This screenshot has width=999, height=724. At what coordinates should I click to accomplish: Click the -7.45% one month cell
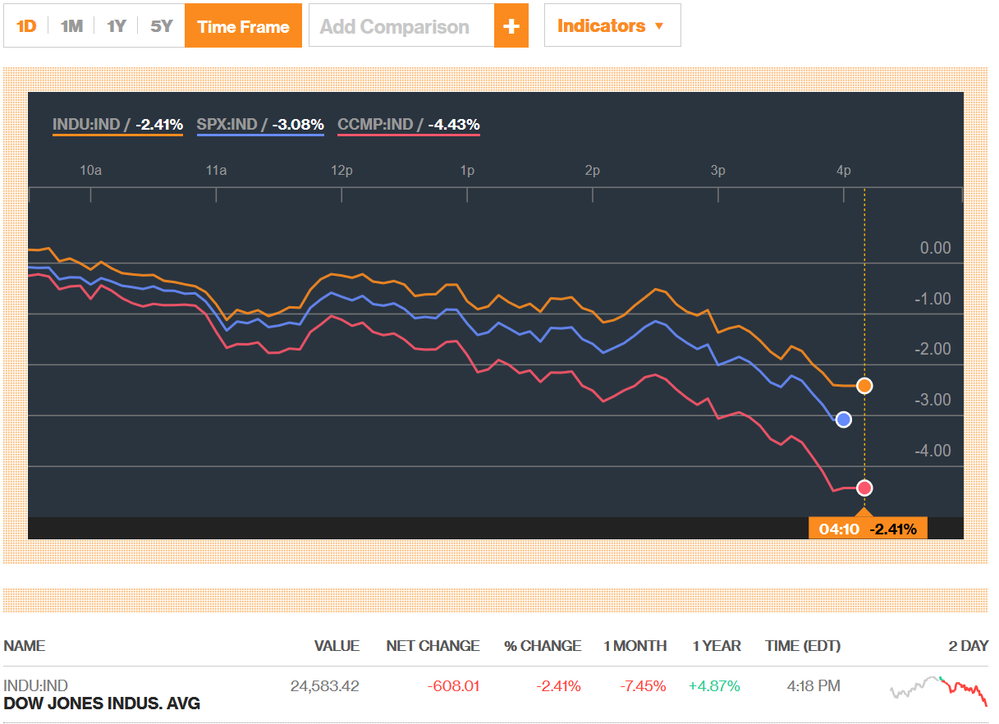pyautogui.click(x=643, y=686)
